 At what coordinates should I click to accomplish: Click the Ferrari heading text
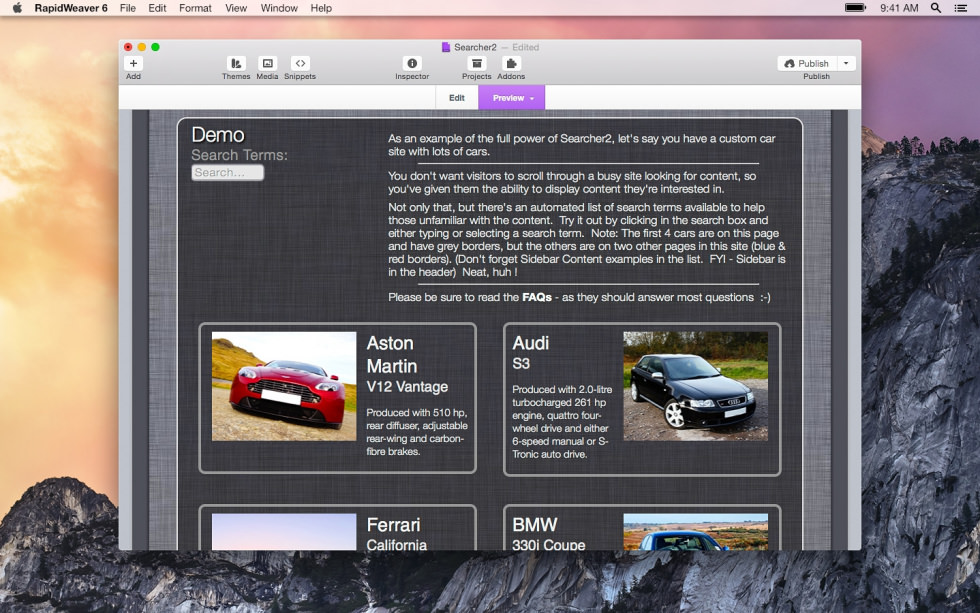click(393, 525)
